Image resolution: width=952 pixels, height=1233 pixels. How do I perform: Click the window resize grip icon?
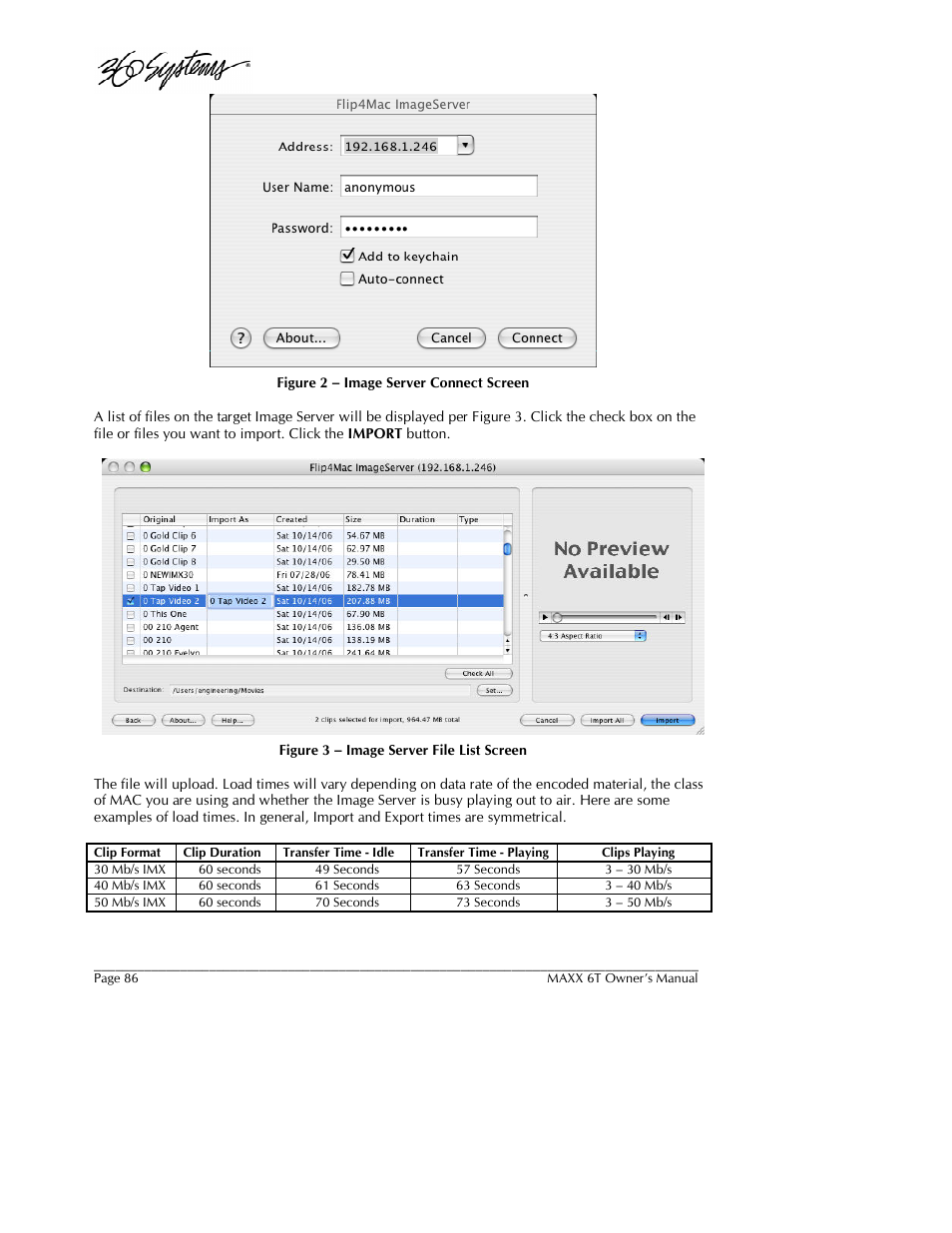click(700, 731)
